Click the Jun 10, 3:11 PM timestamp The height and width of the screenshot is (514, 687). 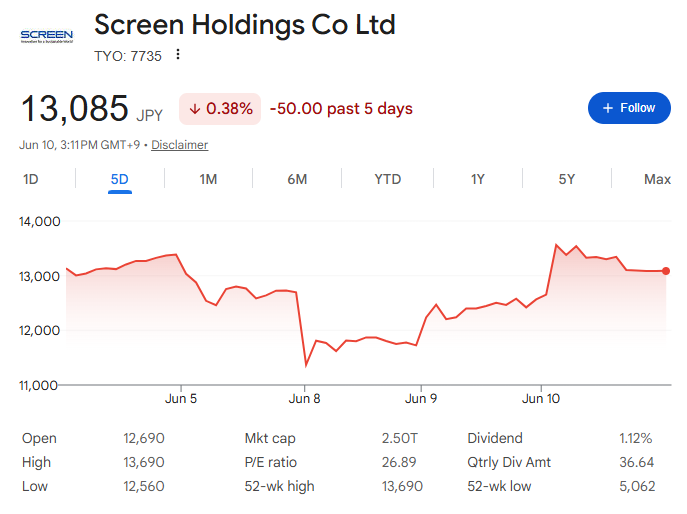point(79,145)
